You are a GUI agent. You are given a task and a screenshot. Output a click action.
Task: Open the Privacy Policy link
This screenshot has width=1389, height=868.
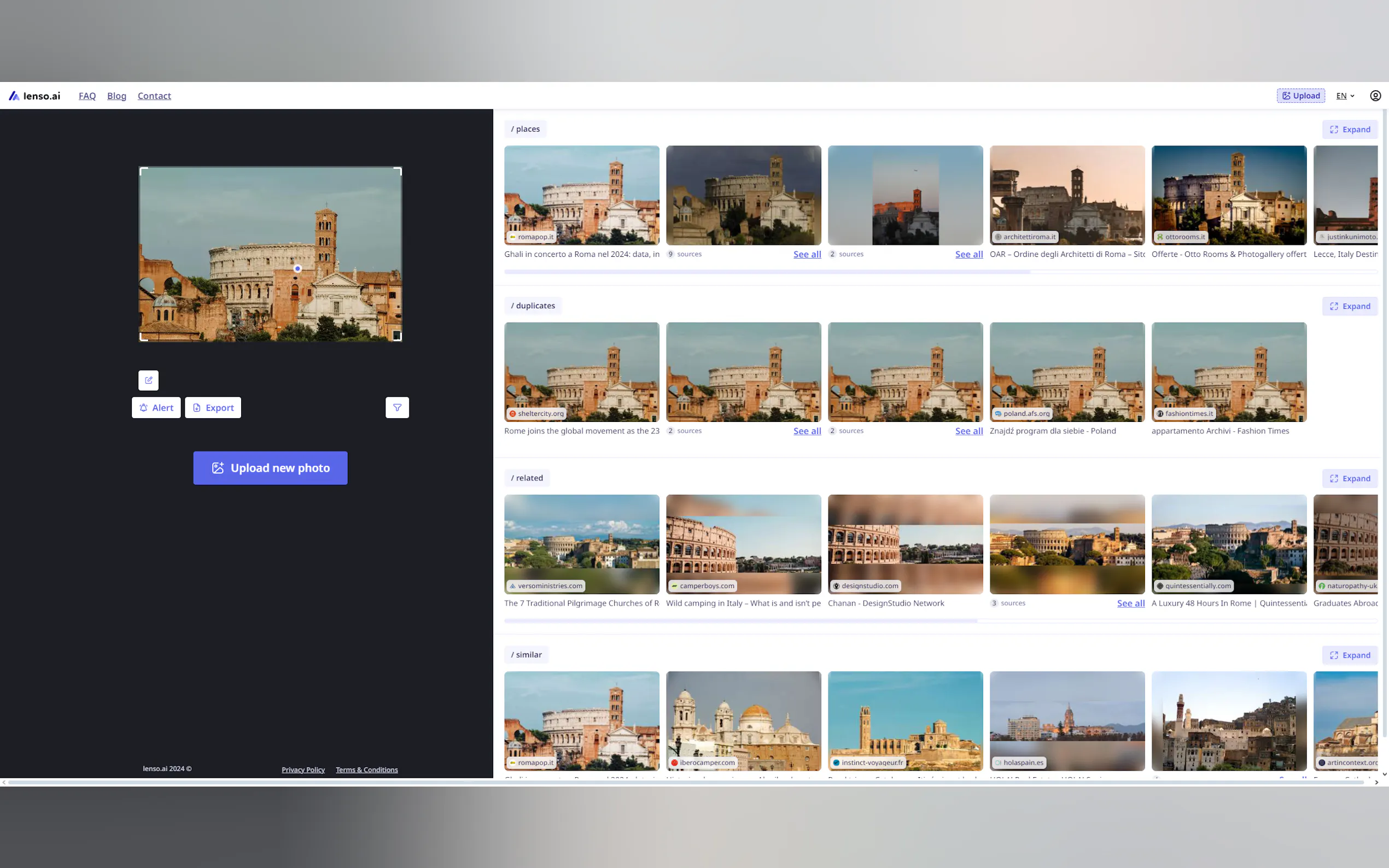point(302,770)
